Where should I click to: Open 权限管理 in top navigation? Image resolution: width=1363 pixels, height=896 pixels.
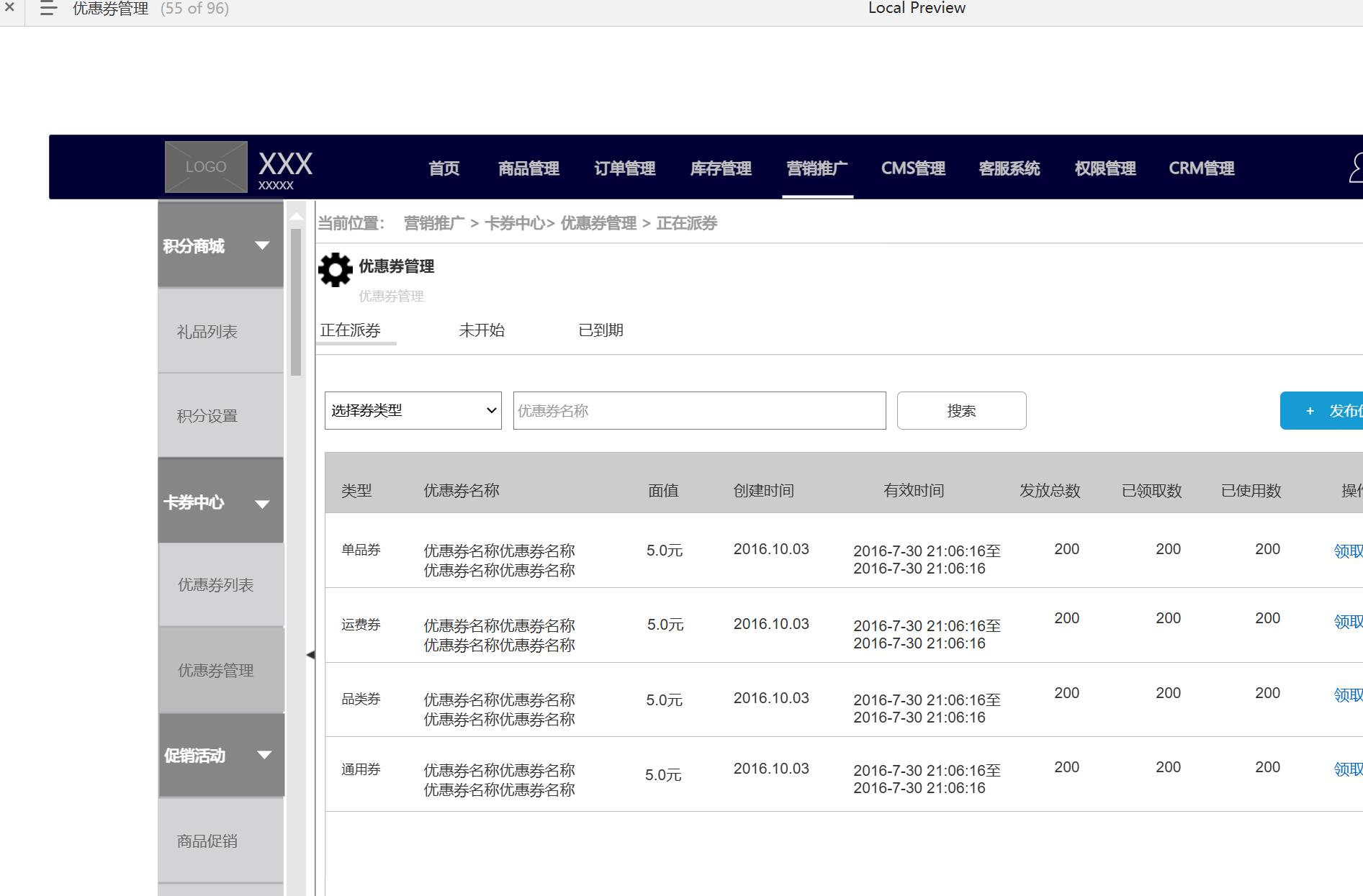[x=1105, y=168]
